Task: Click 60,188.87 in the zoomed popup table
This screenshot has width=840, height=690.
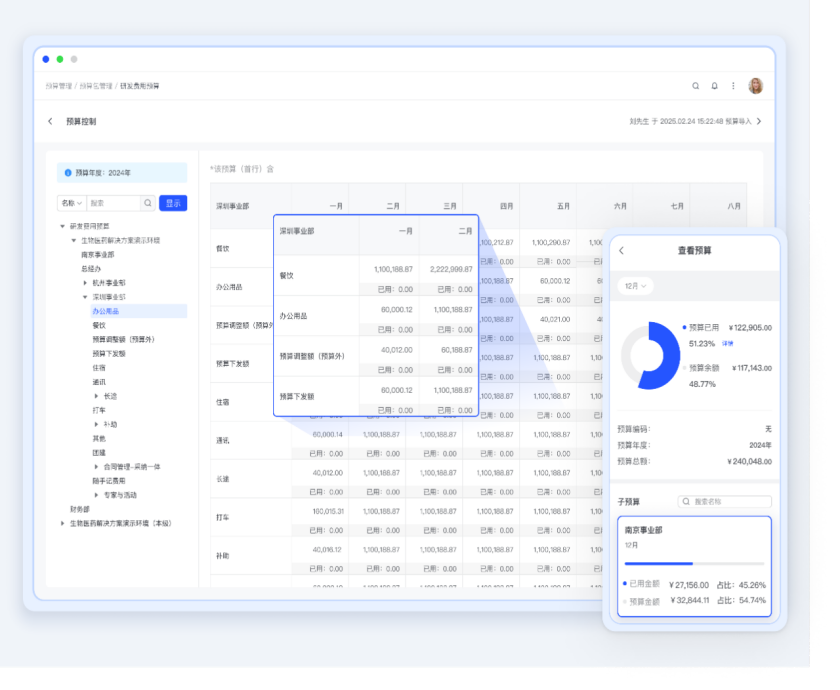Action: (x=456, y=350)
